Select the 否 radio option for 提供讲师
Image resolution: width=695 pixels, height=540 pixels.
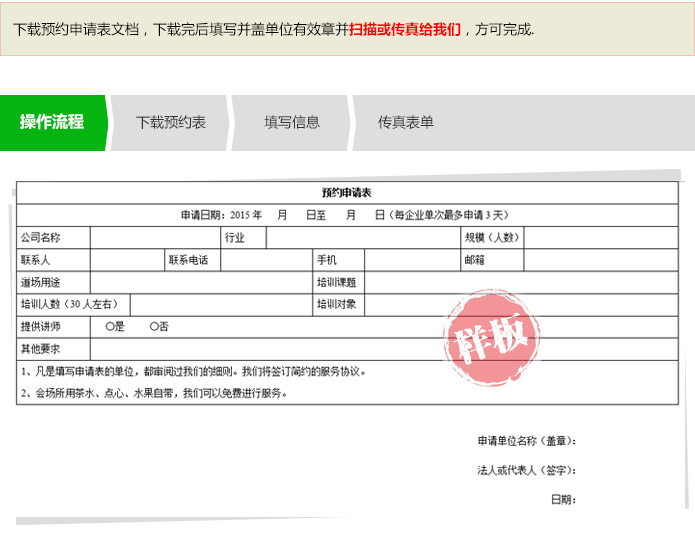pos(153,327)
